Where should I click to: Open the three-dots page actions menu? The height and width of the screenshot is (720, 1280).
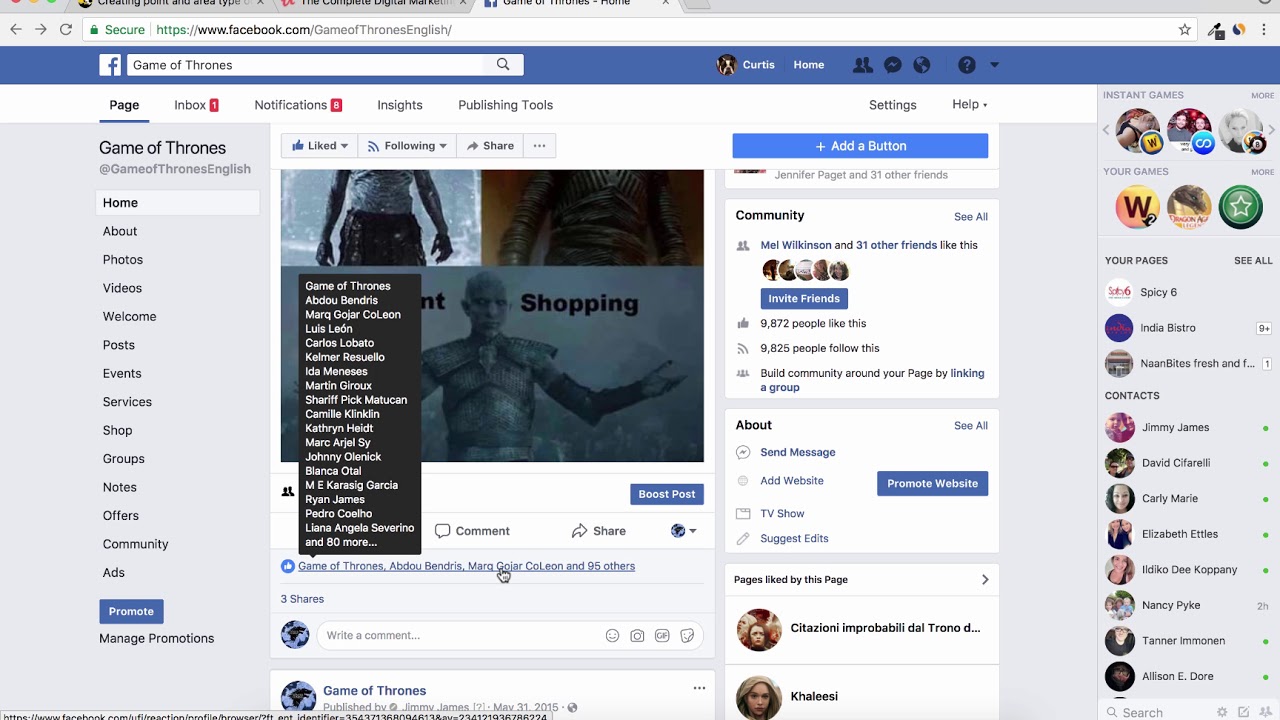pyautogui.click(x=539, y=146)
